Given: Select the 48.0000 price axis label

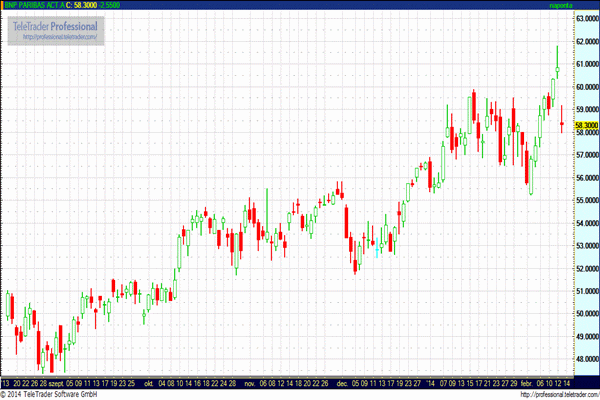Looking at the screenshot, I should click(587, 359).
